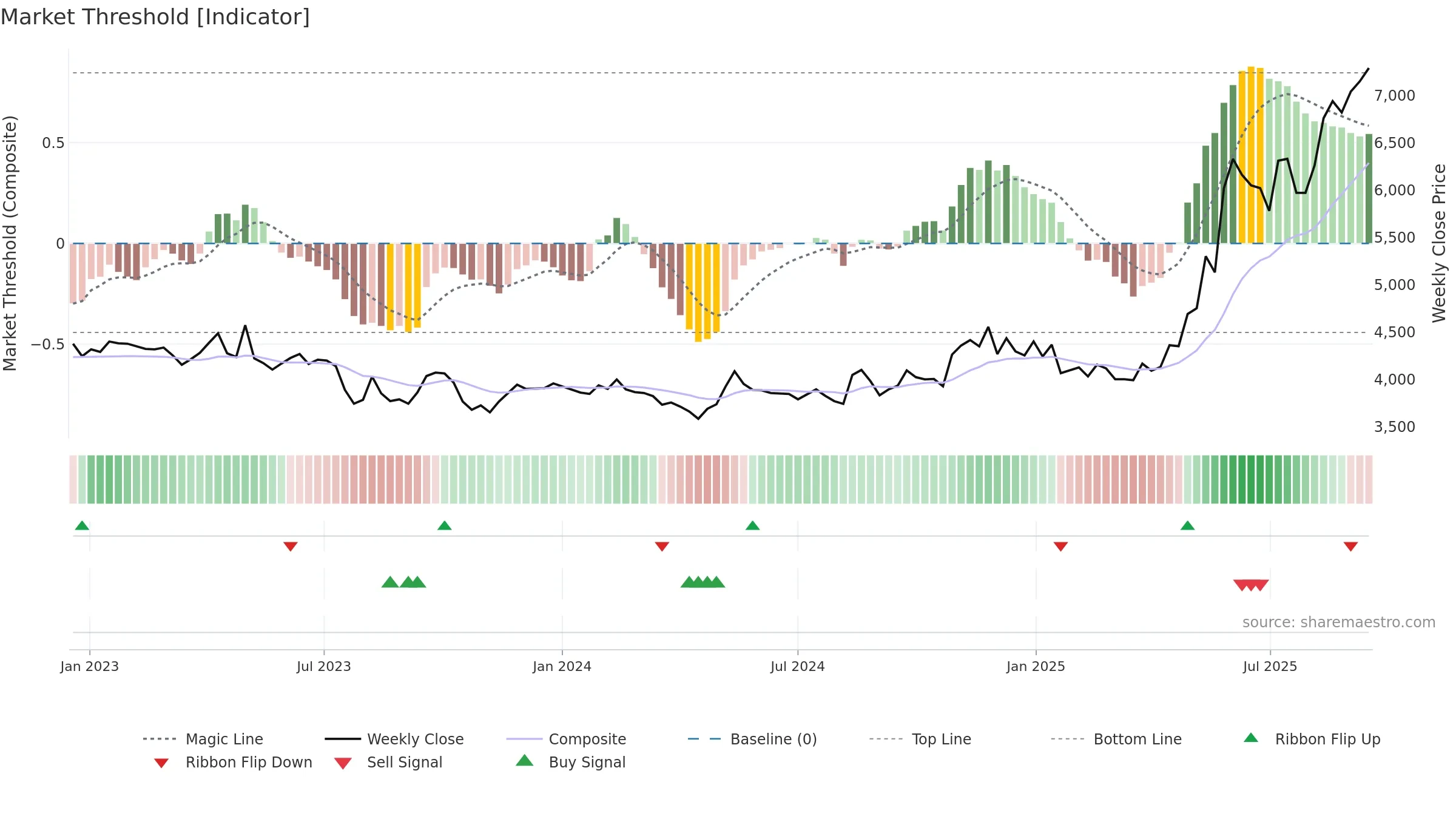Click the Jan 2023 x-axis label

point(90,666)
